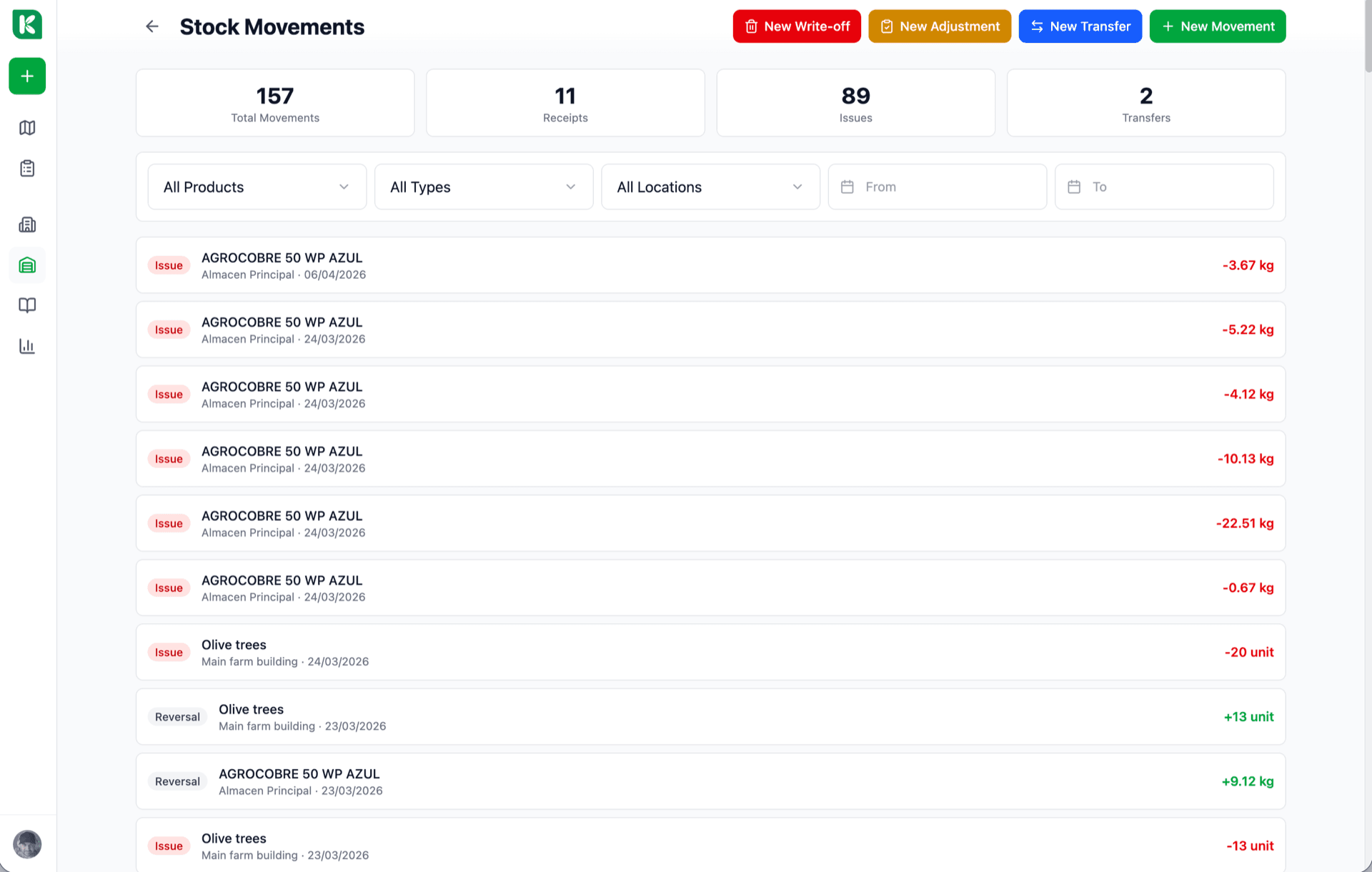Open the map icon in sidebar

(27, 128)
